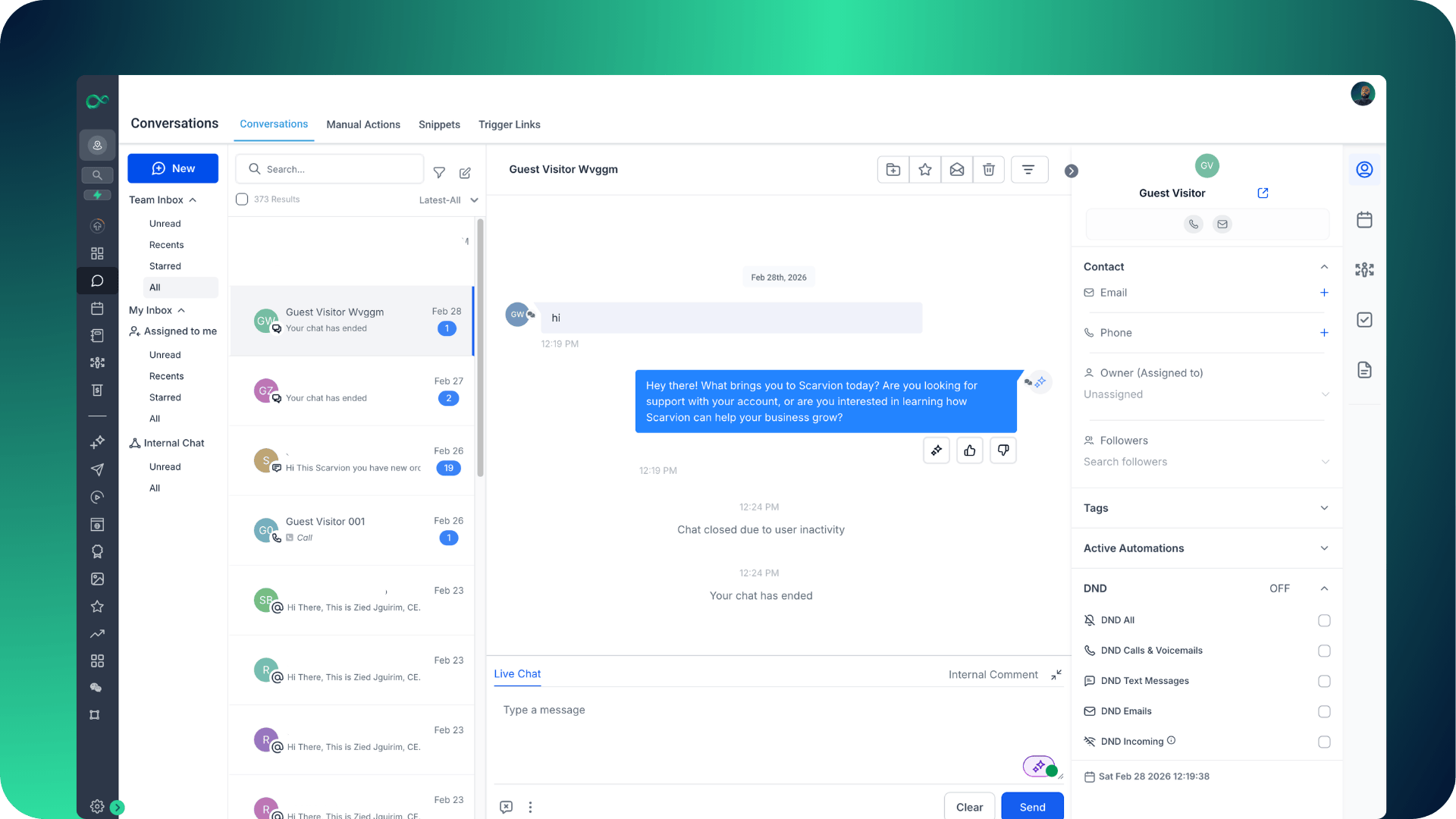The width and height of the screenshot is (1456, 819).
Task: Open the conversation filter funnel icon
Action: pos(439,173)
